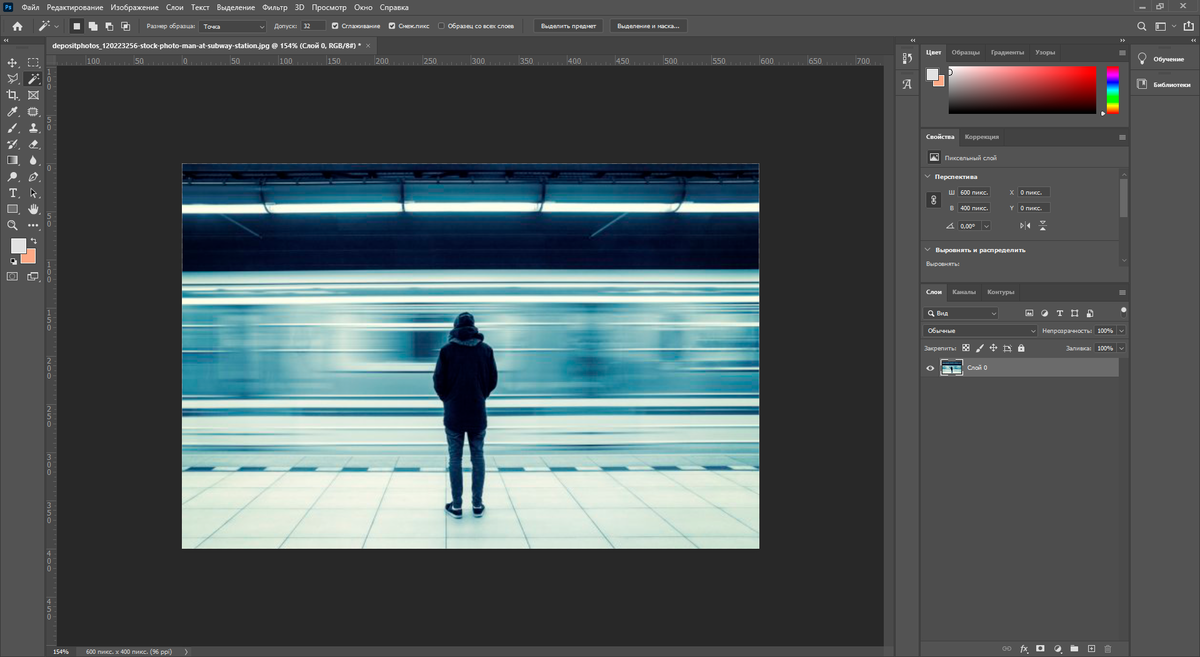
Task: Switch to the Градиенты tab
Action: 1007,52
